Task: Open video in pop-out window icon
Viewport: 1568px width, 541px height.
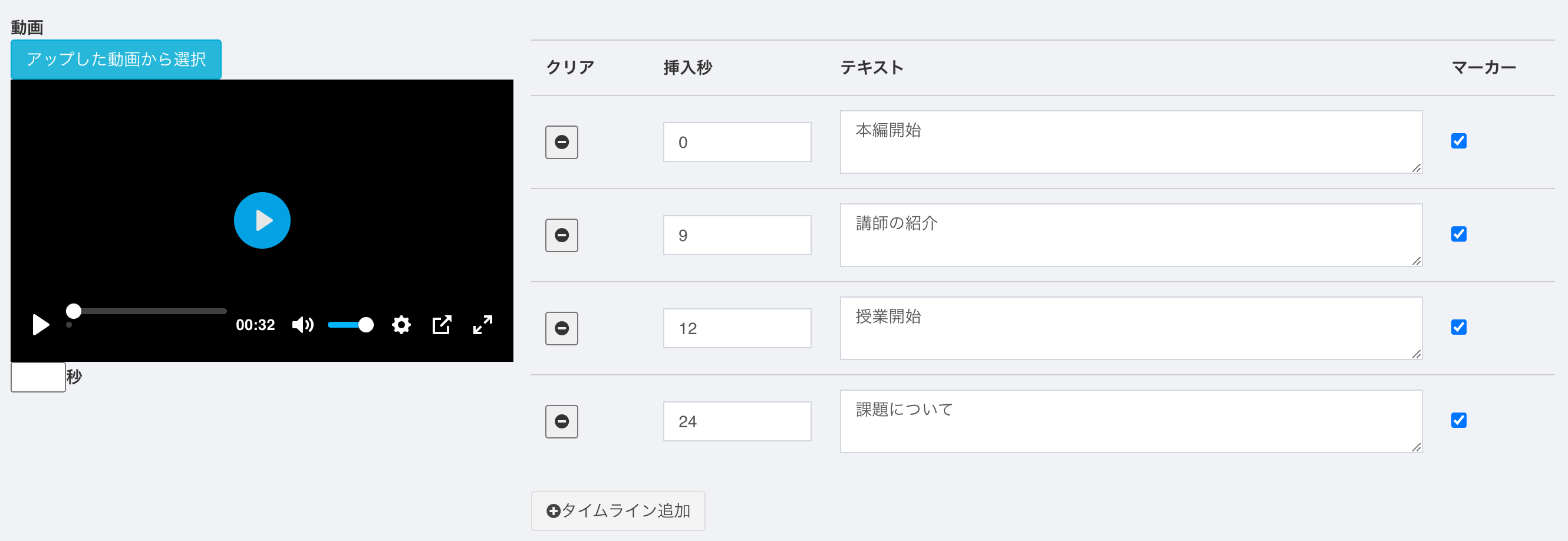Action: click(442, 325)
